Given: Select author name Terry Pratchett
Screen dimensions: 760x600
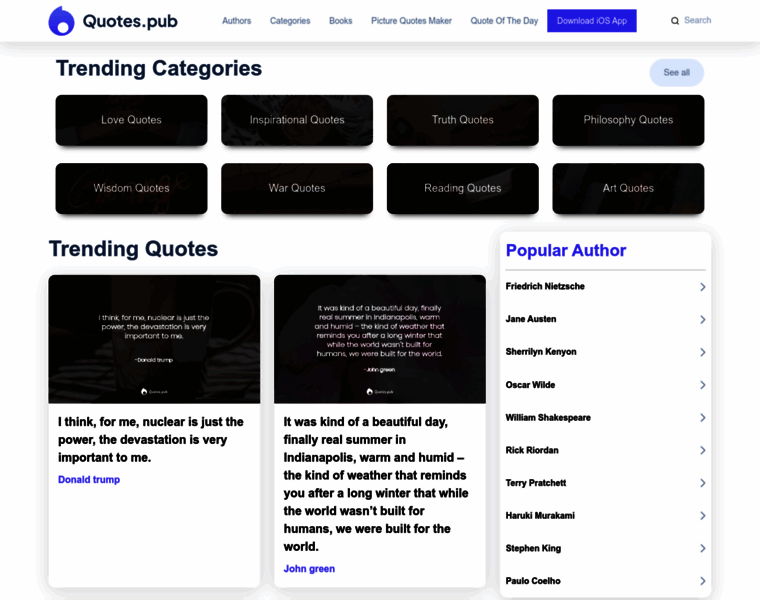Looking at the screenshot, I should [x=536, y=483].
